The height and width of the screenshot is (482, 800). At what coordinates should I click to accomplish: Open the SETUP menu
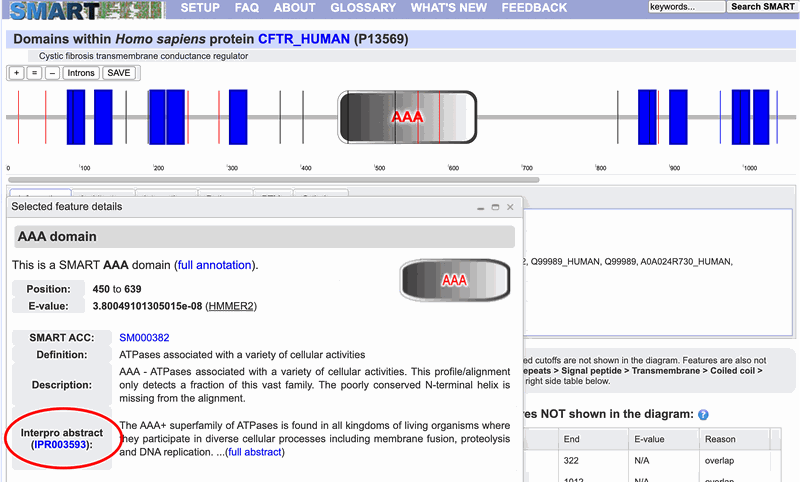pos(200,8)
